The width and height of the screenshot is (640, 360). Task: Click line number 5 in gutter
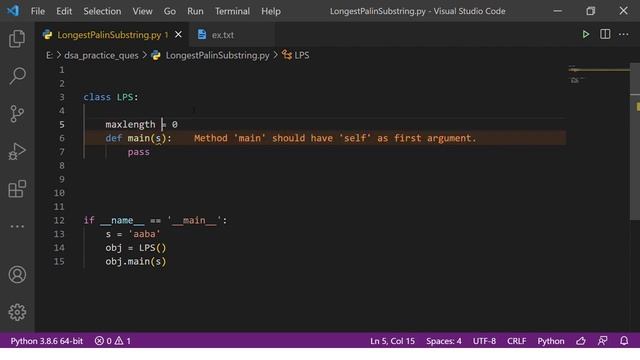(62, 124)
